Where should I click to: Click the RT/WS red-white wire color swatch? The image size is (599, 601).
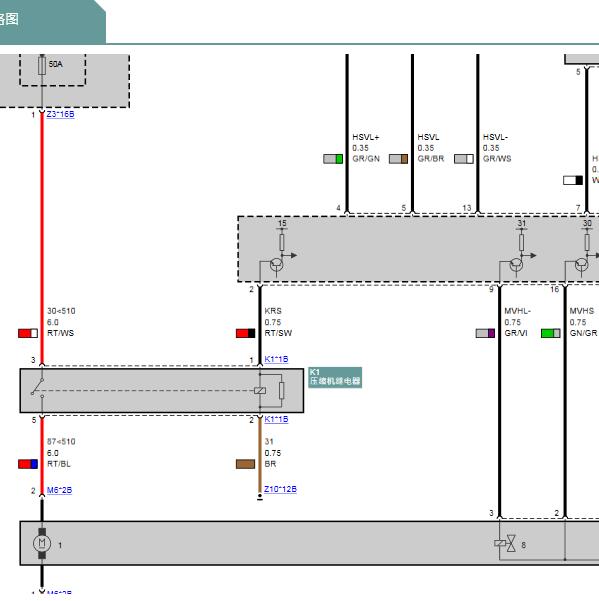[28, 333]
